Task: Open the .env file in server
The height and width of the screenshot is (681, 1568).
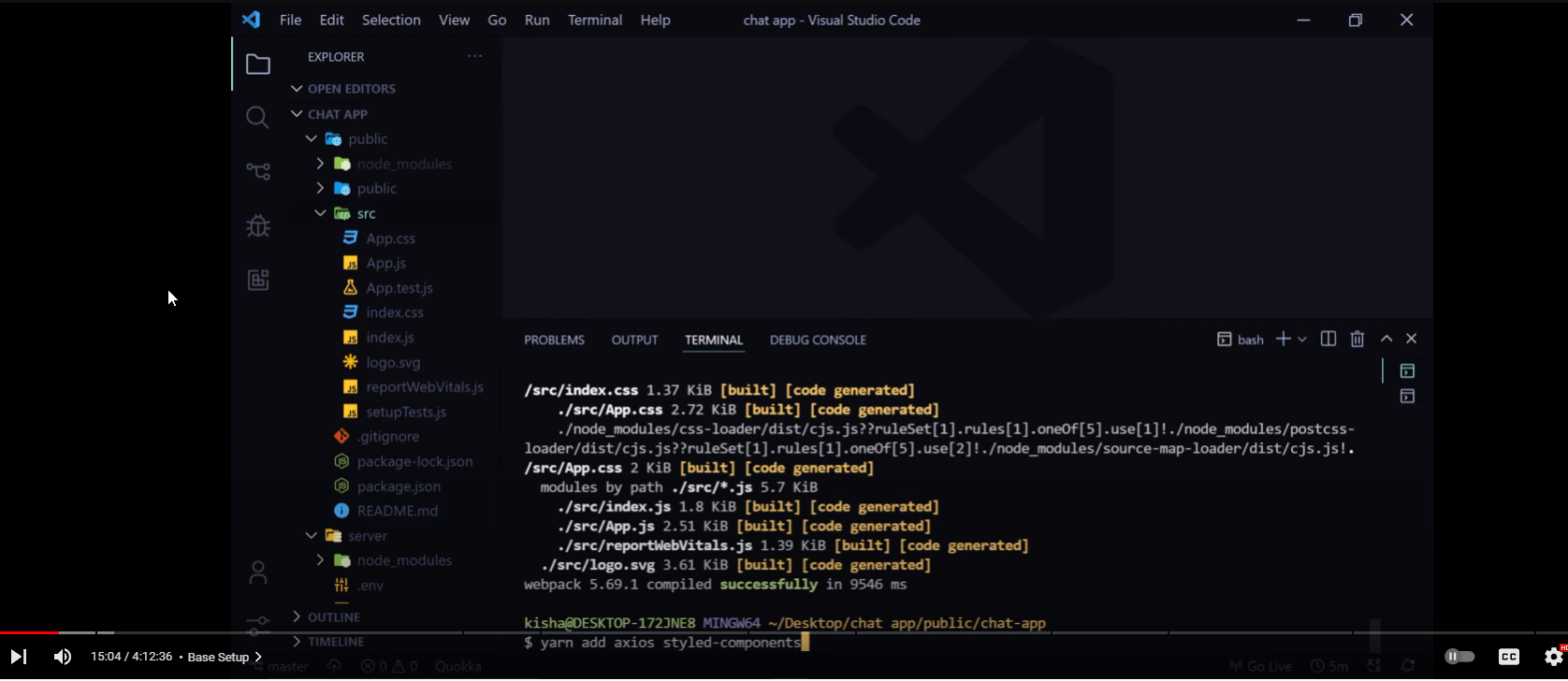Action: pos(370,586)
